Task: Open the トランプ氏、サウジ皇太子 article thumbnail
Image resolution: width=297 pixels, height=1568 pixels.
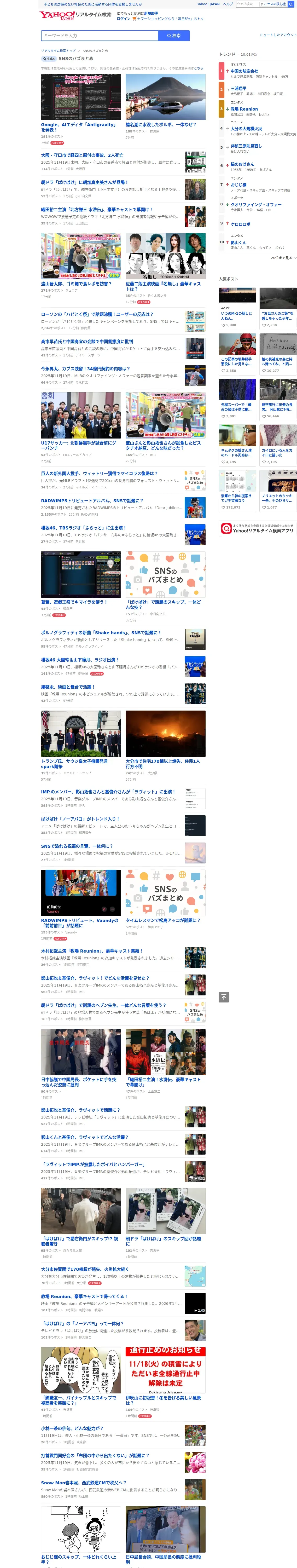Action: click(x=80, y=734)
